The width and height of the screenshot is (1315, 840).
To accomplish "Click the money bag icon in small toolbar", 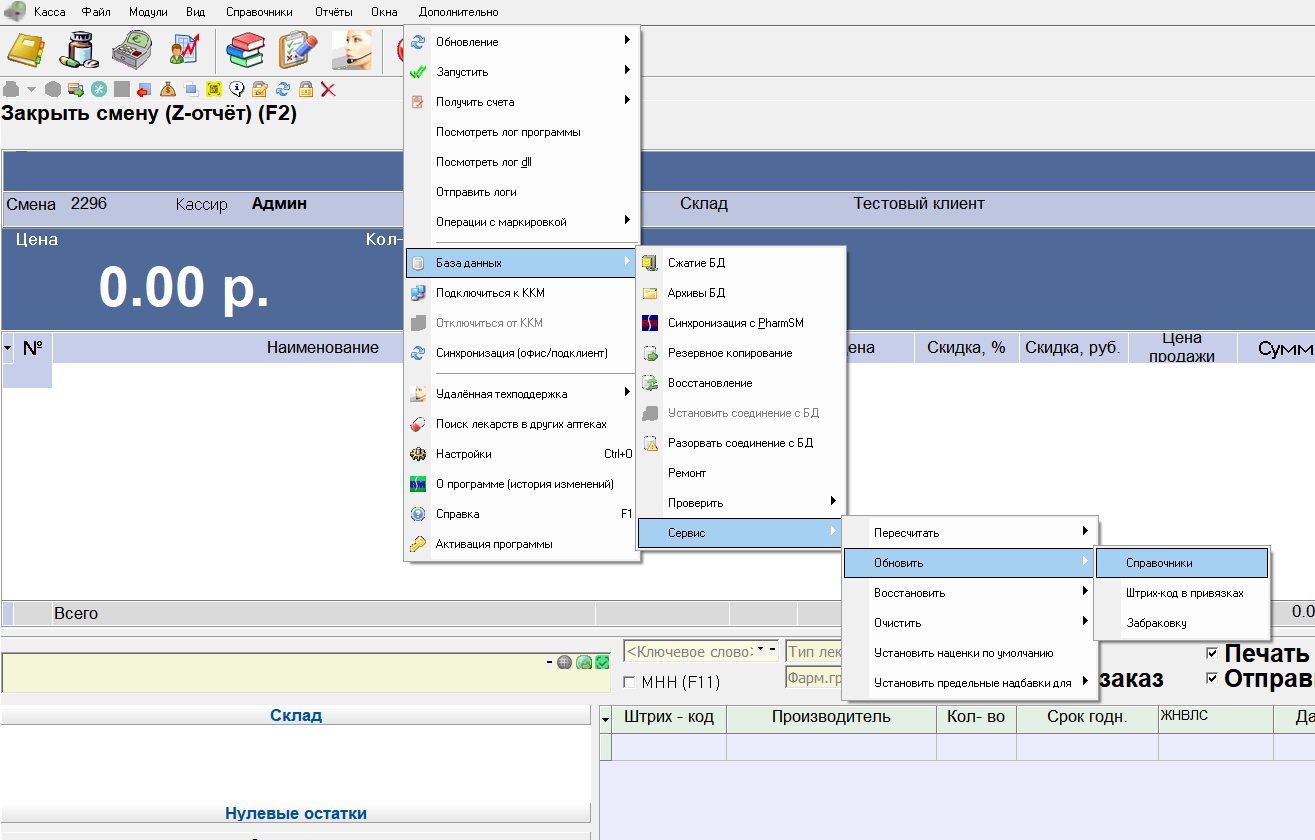I will (167, 89).
